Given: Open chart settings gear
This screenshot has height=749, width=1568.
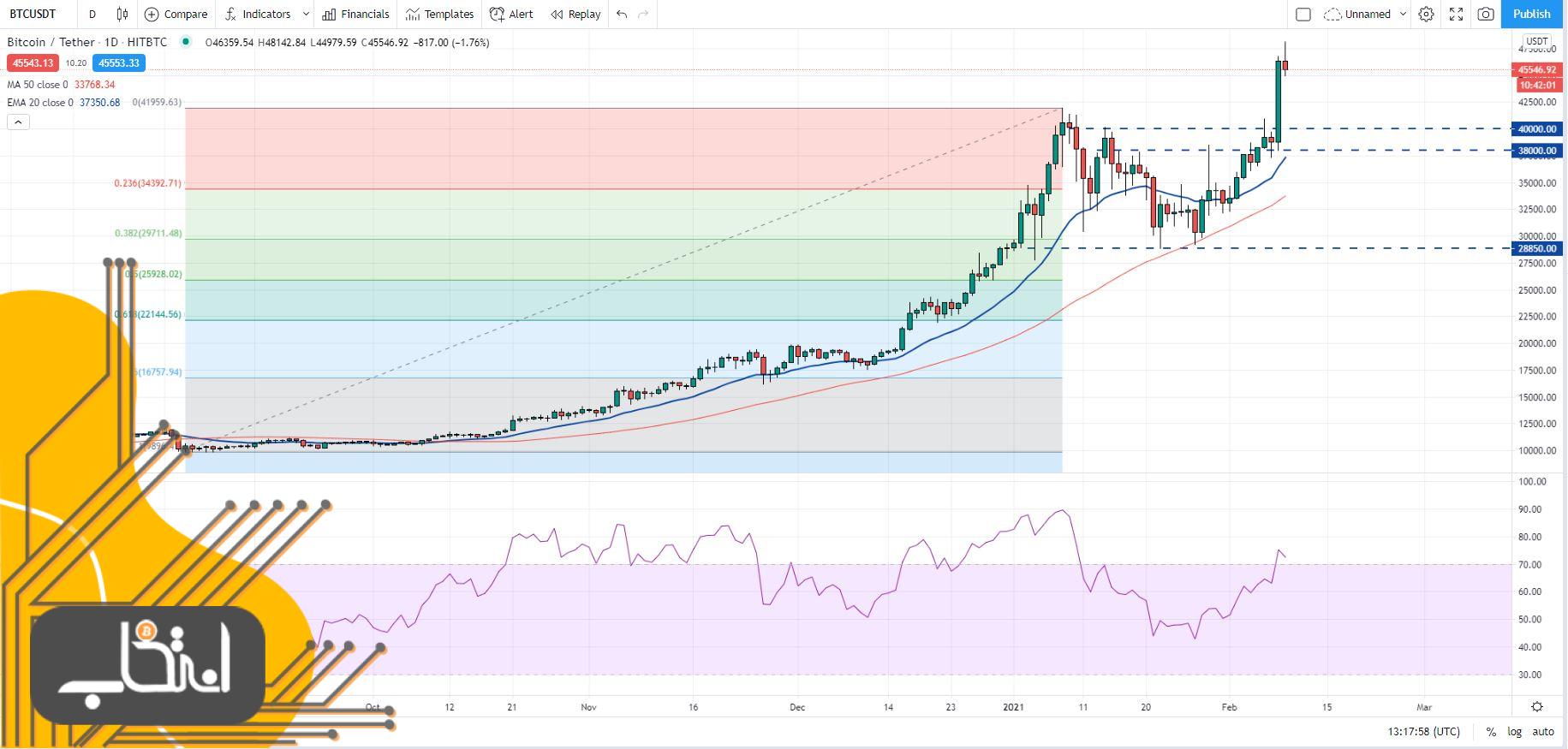Looking at the screenshot, I should 1426,14.
